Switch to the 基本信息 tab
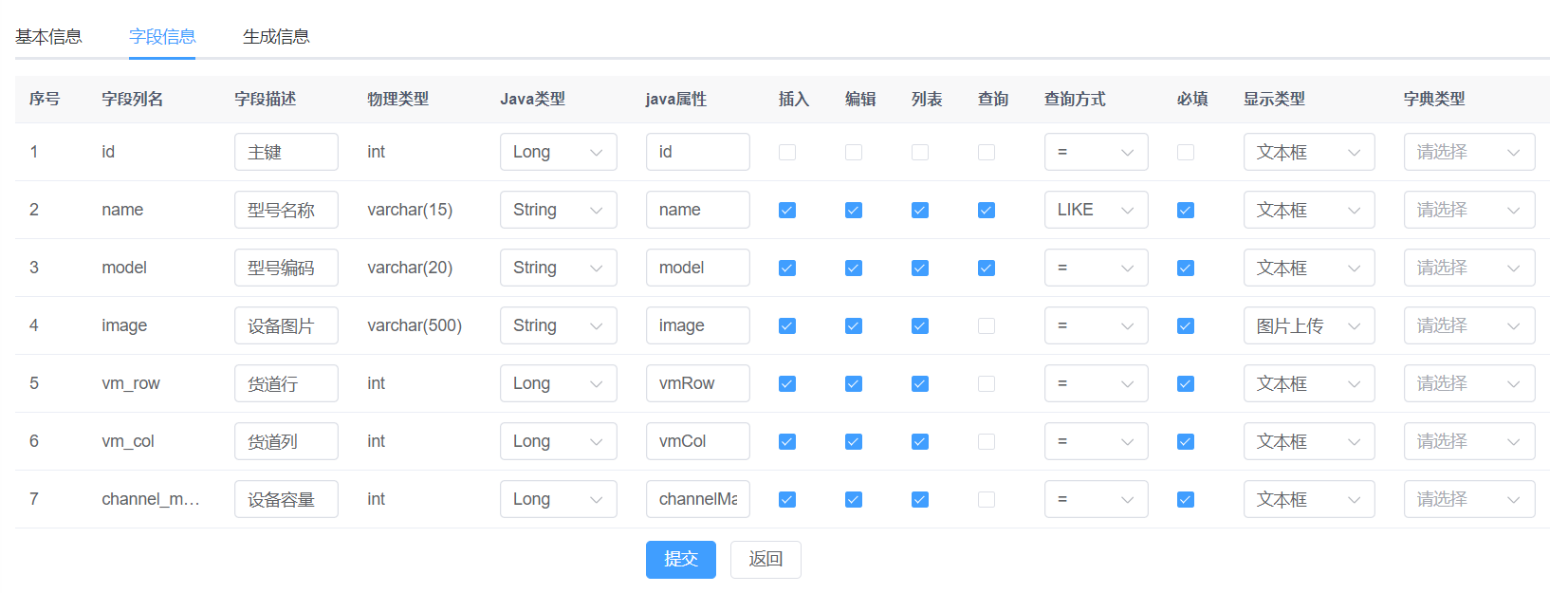1568x593 pixels. 48,37
